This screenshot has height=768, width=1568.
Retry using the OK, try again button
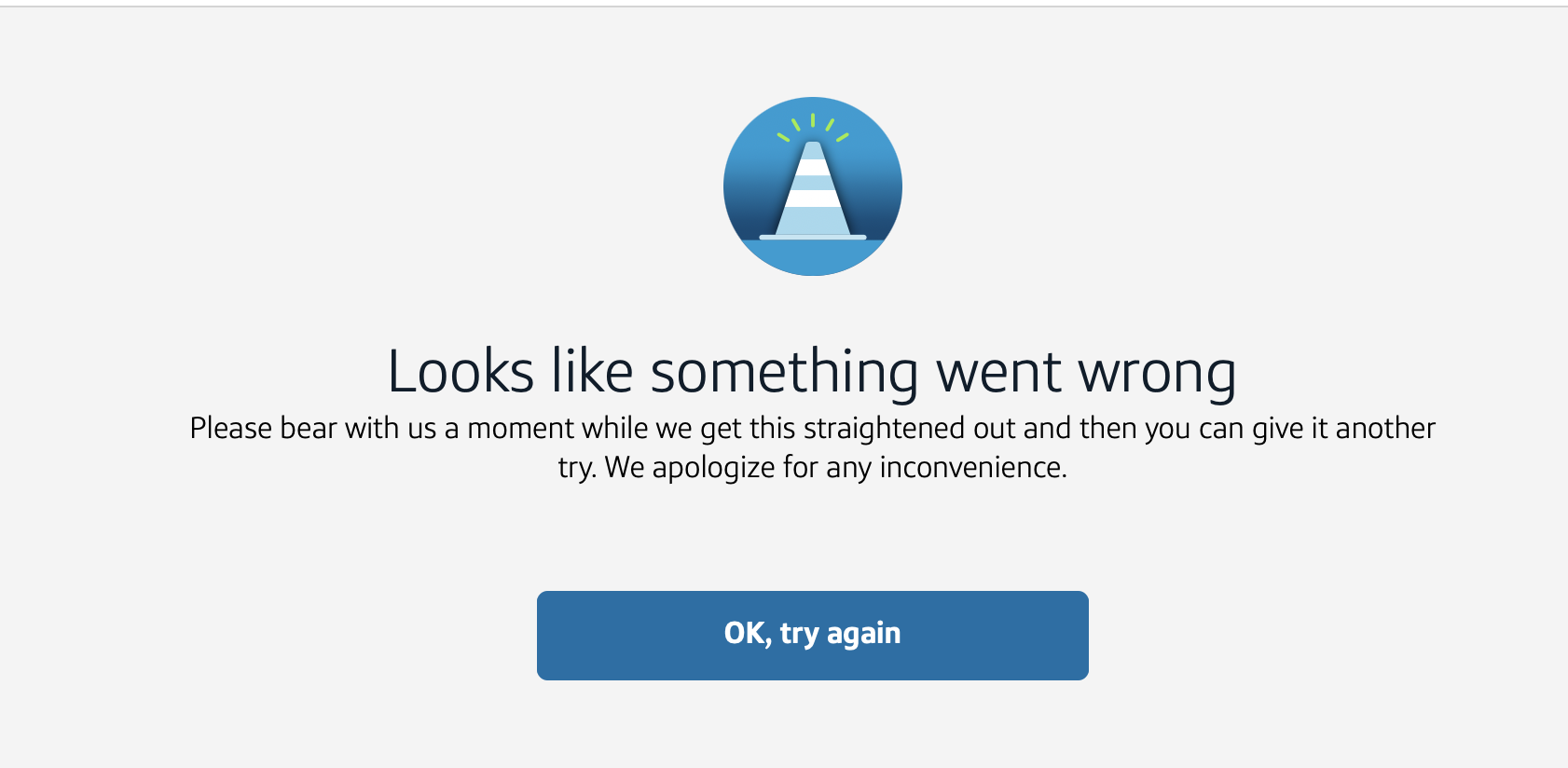coord(813,636)
